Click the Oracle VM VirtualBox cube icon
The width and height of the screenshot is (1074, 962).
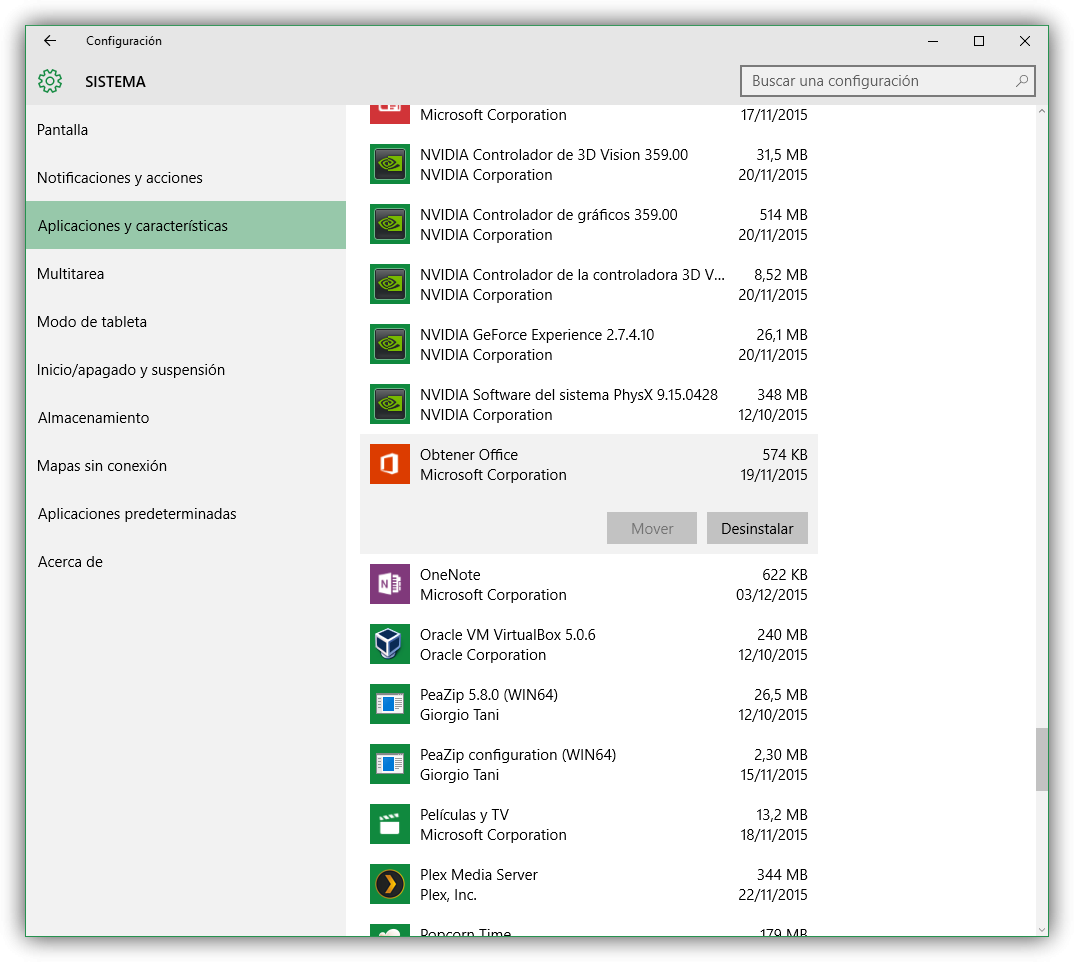coord(390,644)
